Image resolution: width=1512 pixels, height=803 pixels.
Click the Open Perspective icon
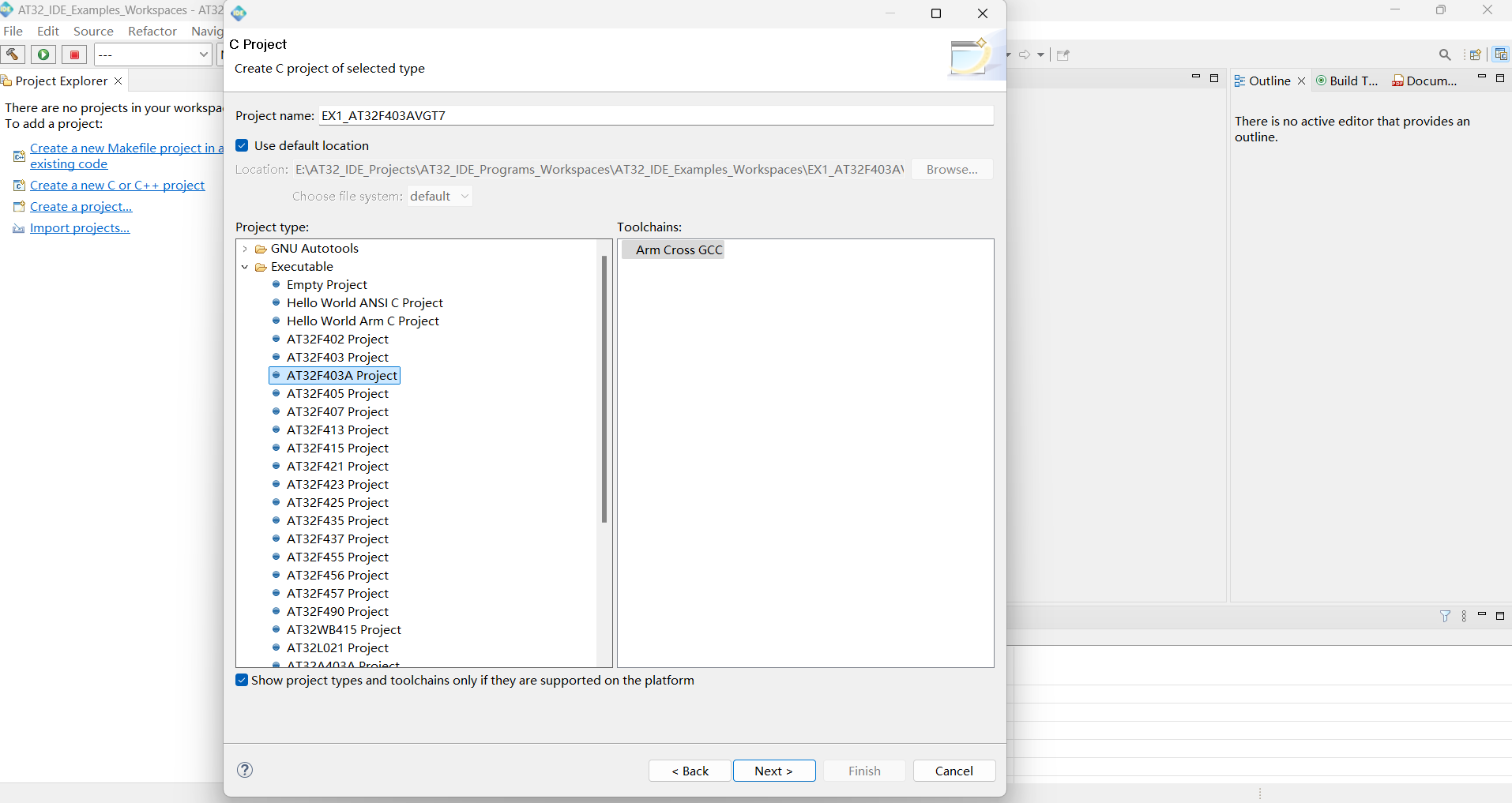1475,54
